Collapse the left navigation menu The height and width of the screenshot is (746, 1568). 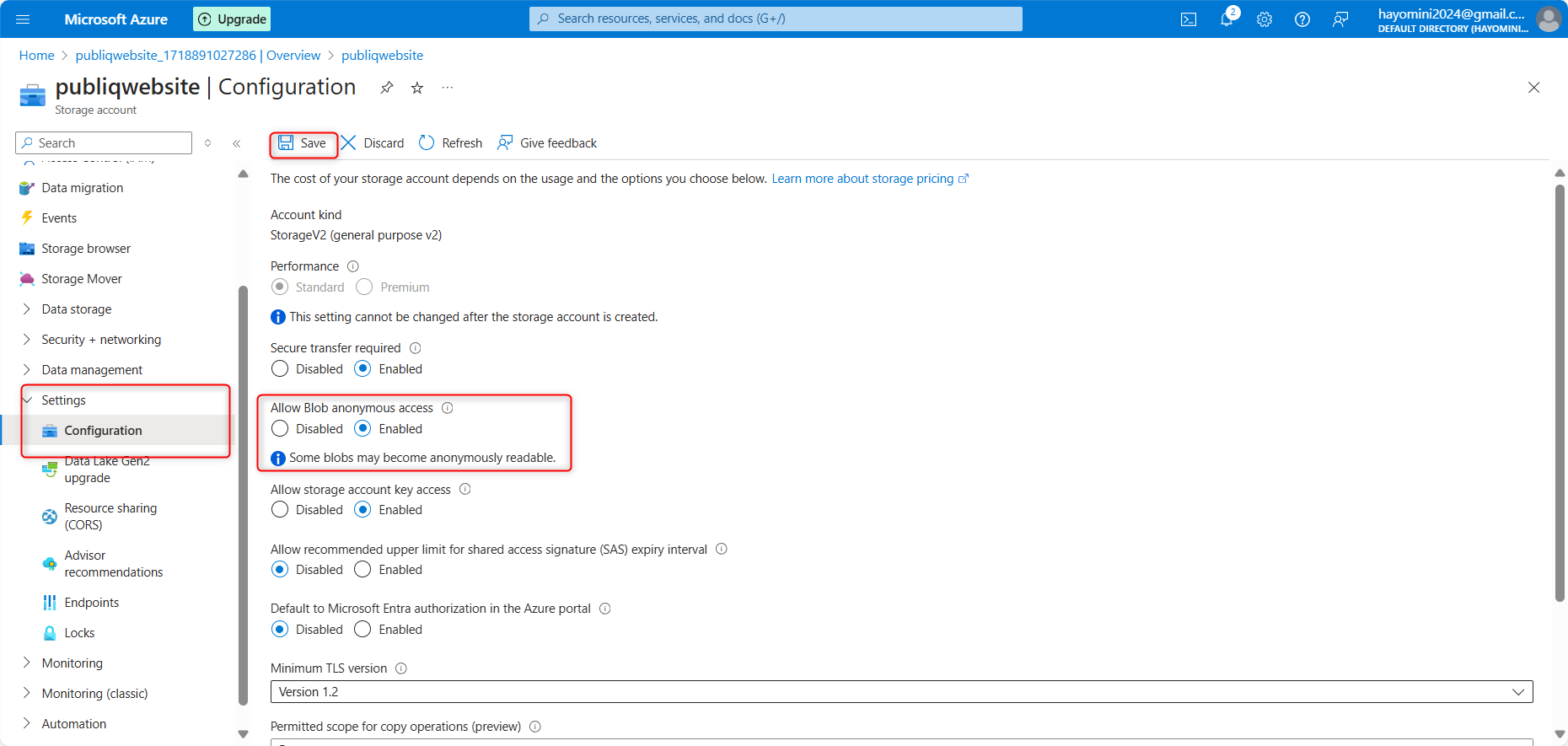tap(237, 143)
